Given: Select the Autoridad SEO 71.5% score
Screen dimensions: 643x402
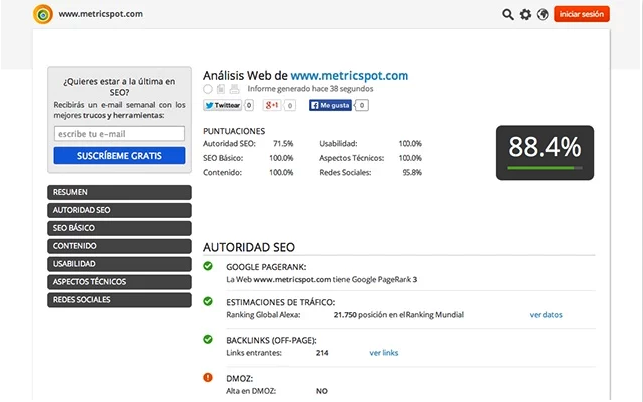Looking at the screenshot, I should pos(283,144).
